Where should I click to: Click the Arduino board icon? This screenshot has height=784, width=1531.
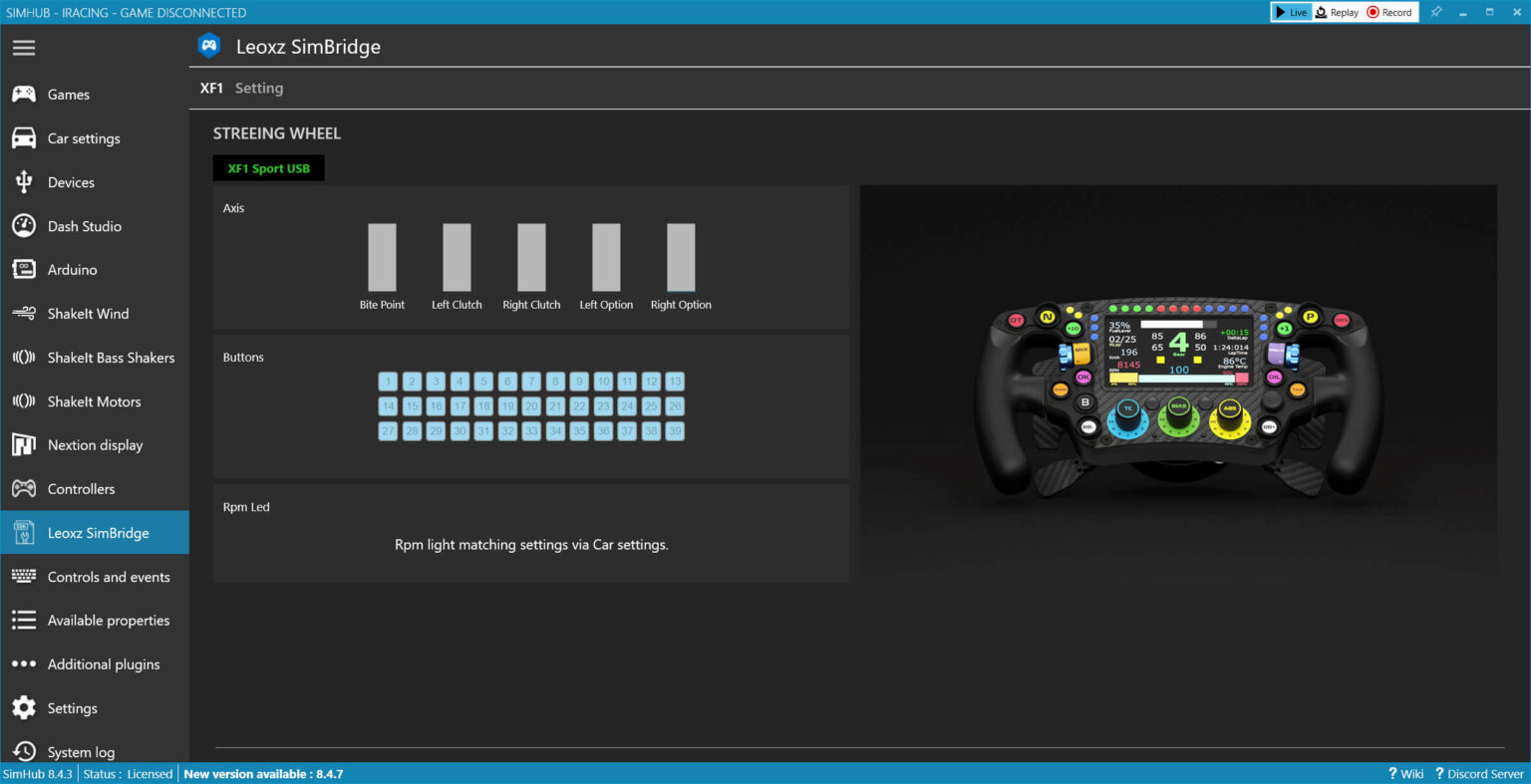click(24, 270)
